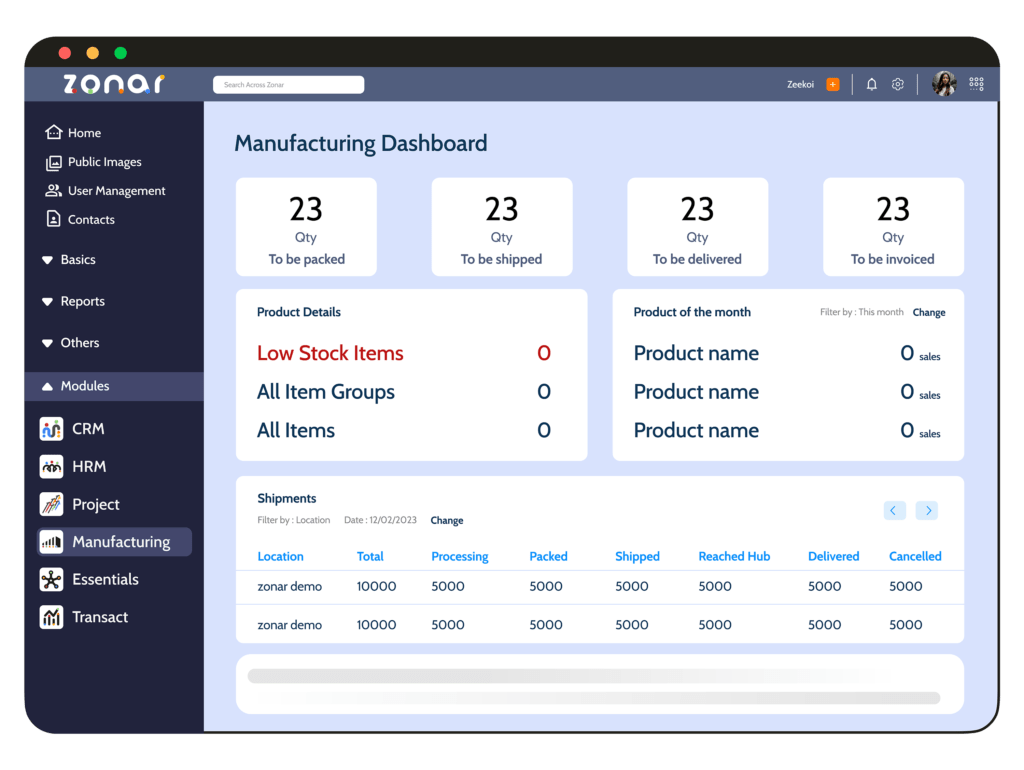Sort by the Packed column header
This screenshot has width=1024, height=770.
tap(548, 556)
